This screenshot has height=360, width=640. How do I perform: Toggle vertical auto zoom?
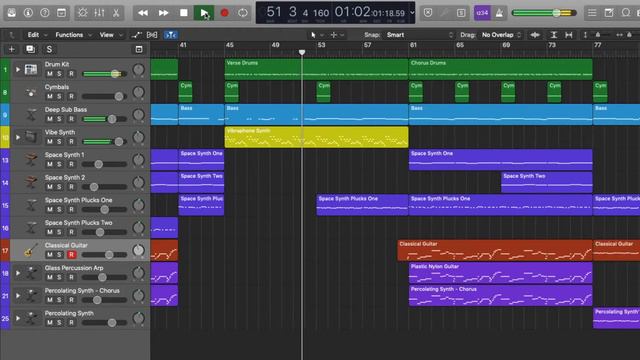click(553, 35)
